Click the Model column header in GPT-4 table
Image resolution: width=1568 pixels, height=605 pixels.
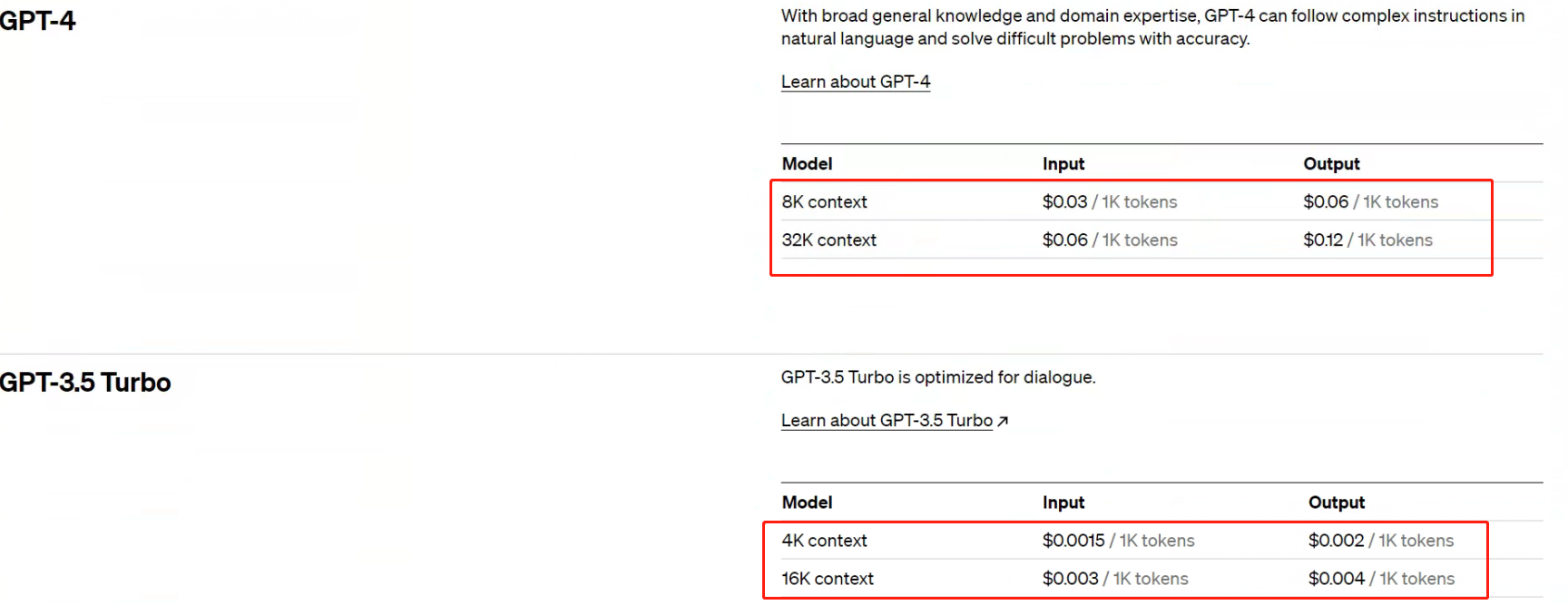pos(807,164)
